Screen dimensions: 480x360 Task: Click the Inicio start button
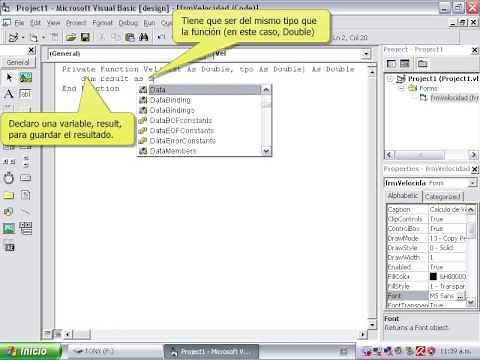click(x=30, y=351)
